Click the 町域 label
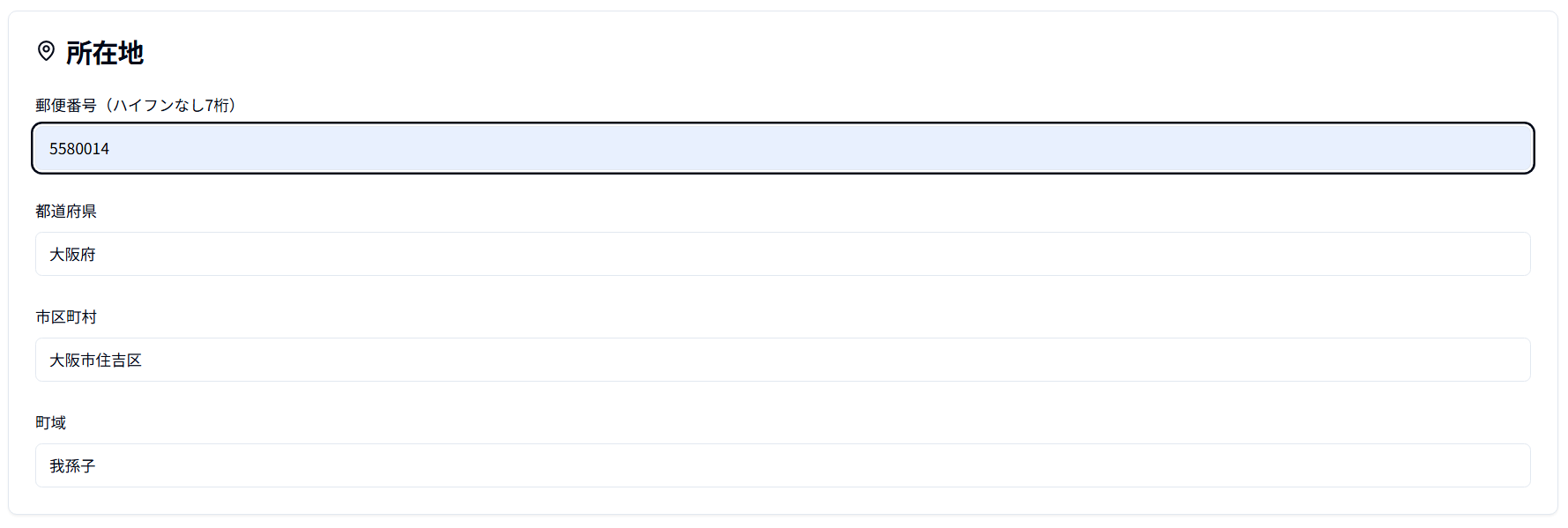 pos(51,422)
